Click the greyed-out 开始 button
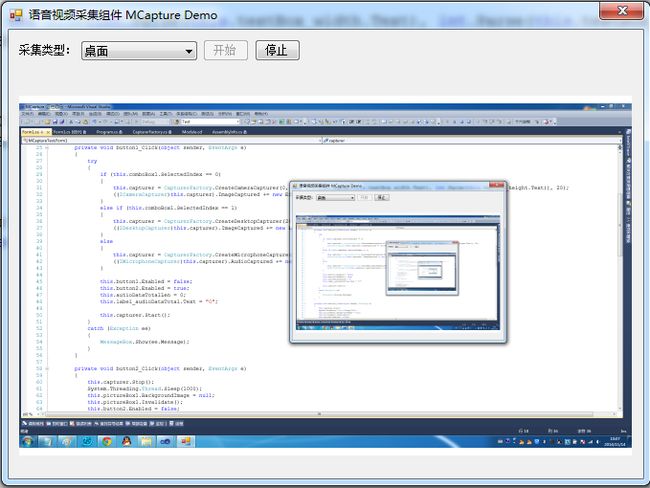Screen dimensions: 650x488 point(226,50)
